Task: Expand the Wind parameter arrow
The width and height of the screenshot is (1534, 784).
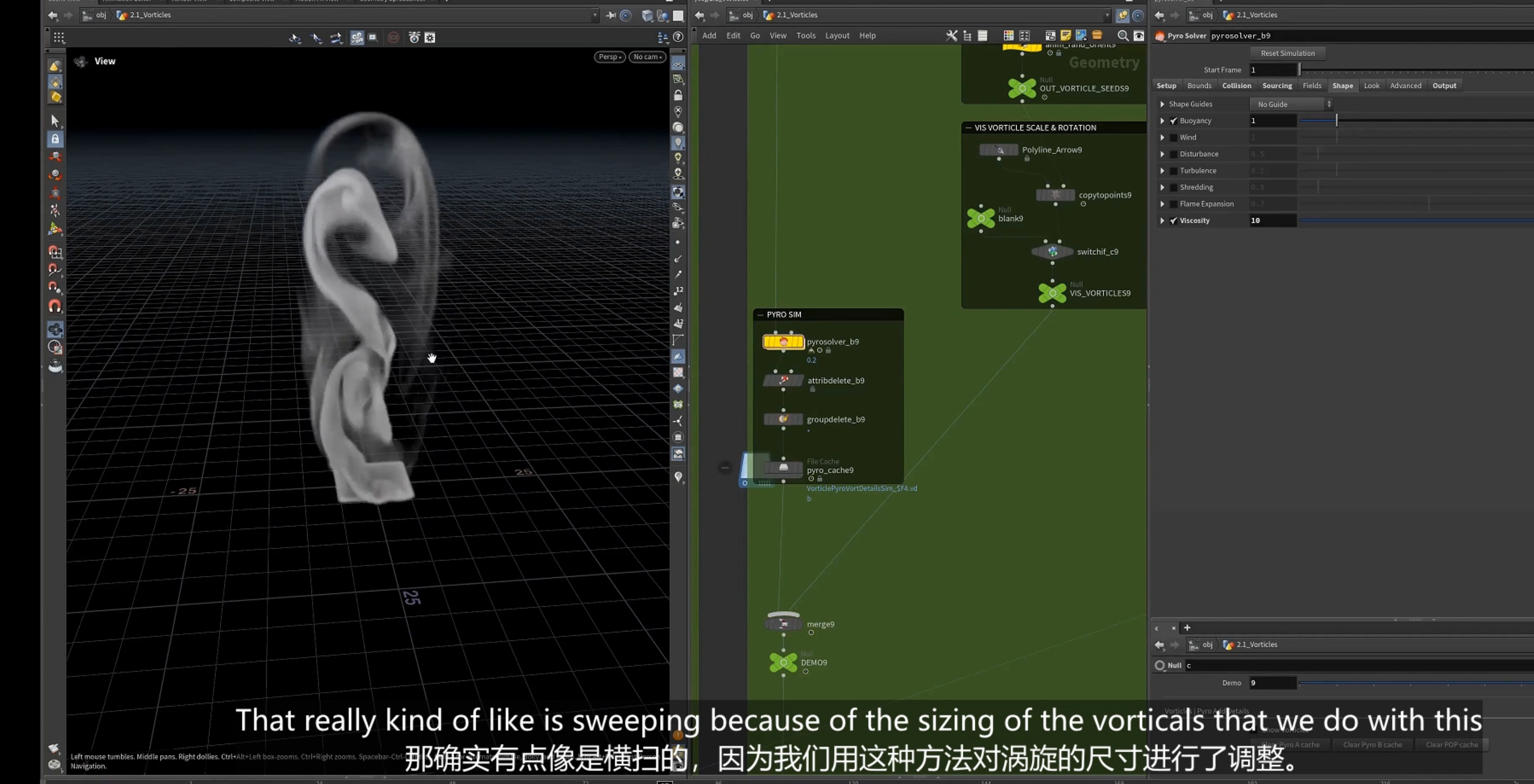Action: coord(1162,137)
